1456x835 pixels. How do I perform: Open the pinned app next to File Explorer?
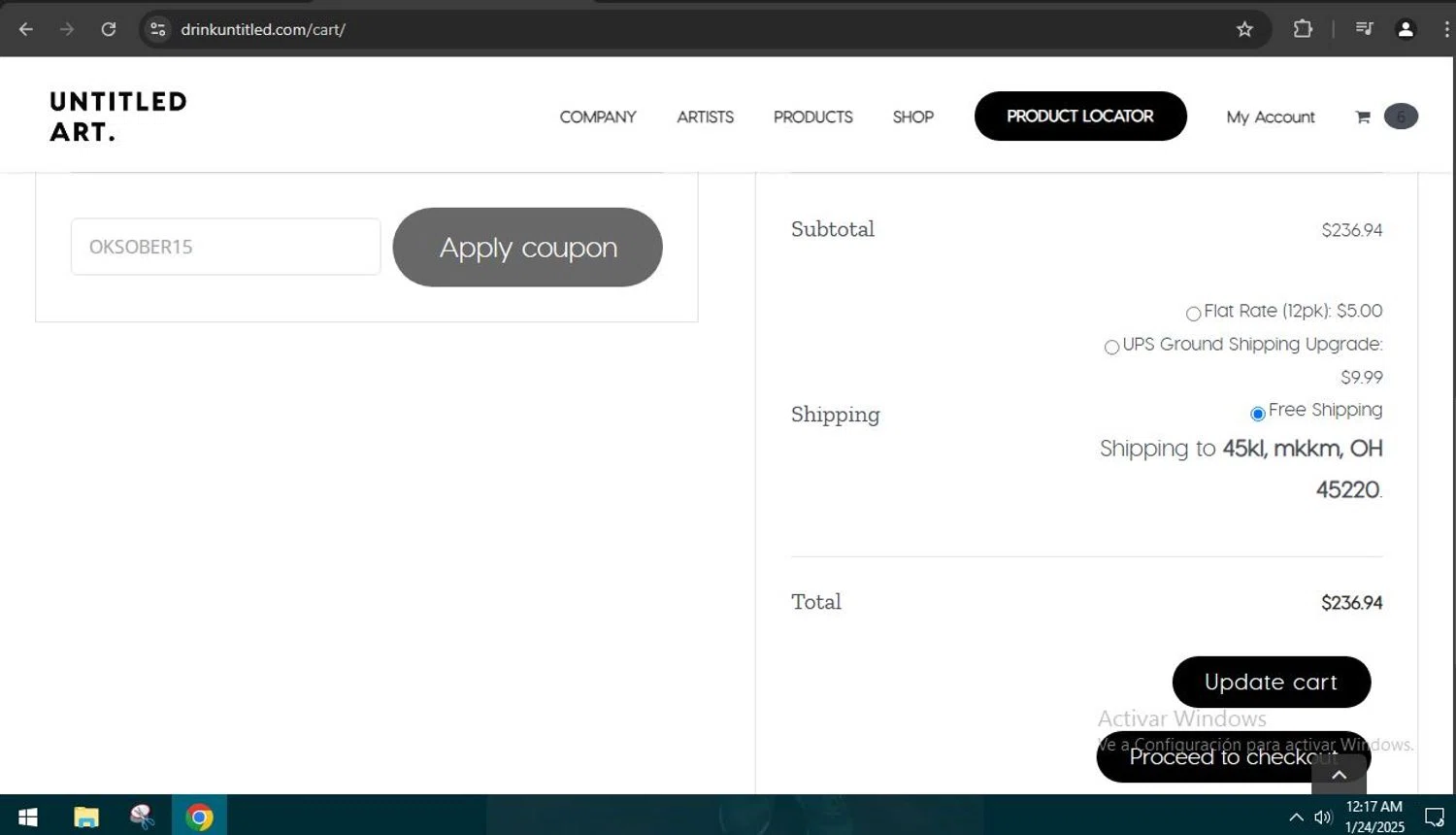click(x=143, y=817)
